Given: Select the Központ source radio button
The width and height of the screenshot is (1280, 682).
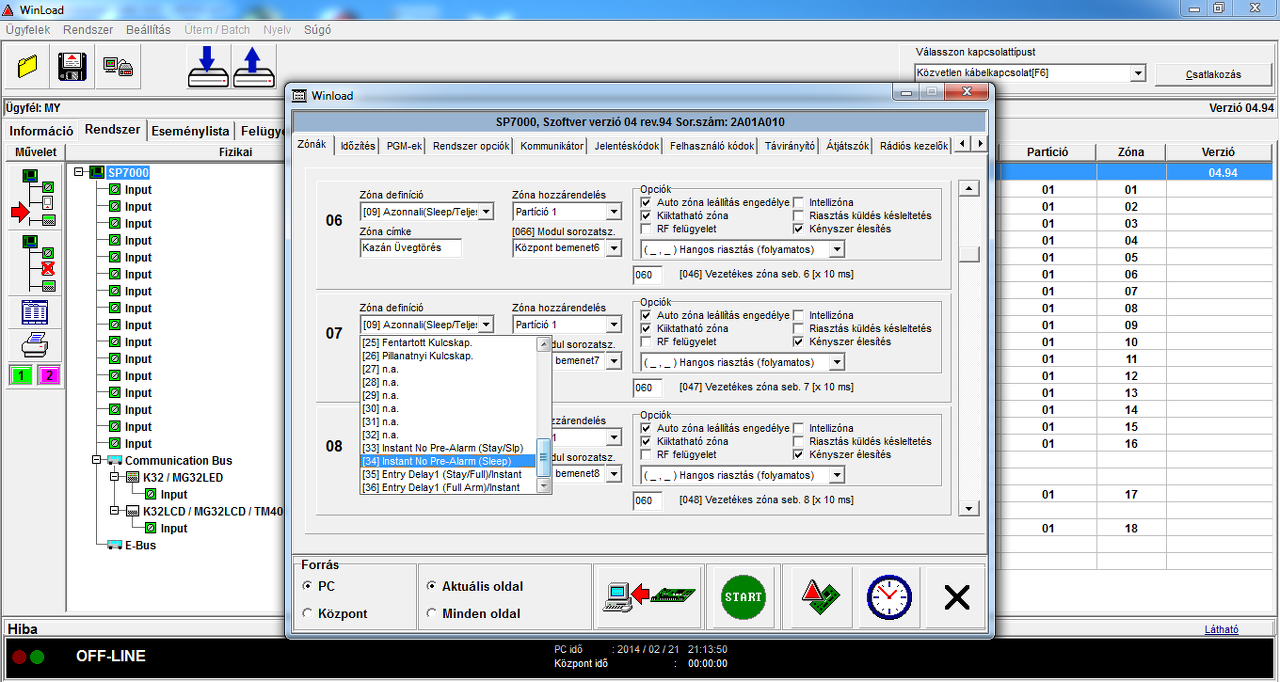Looking at the screenshot, I should (x=307, y=613).
